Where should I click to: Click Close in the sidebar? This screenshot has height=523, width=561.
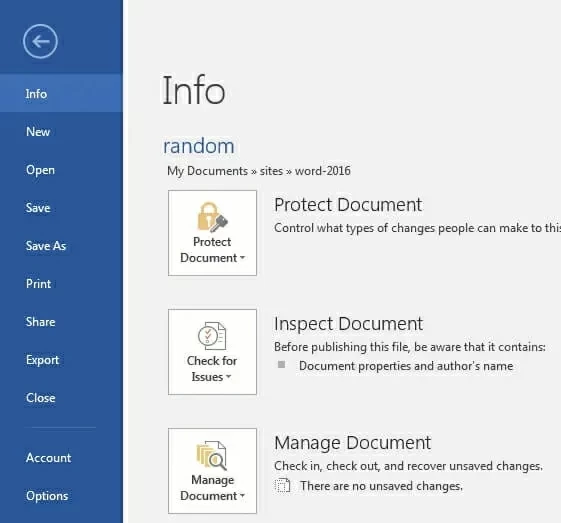(x=61, y=398)
